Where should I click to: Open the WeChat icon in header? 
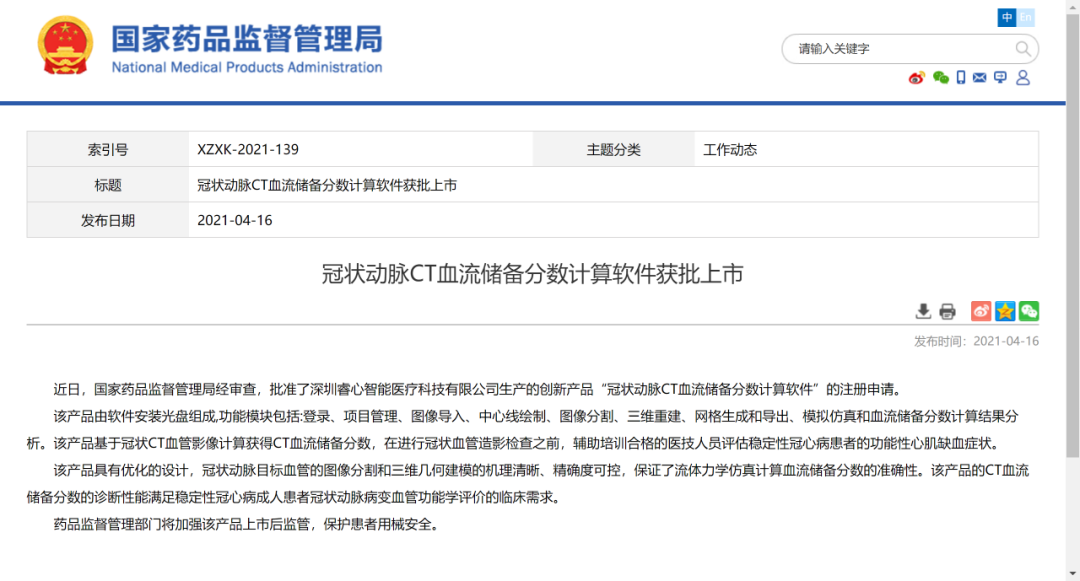[x=940, y=78]
